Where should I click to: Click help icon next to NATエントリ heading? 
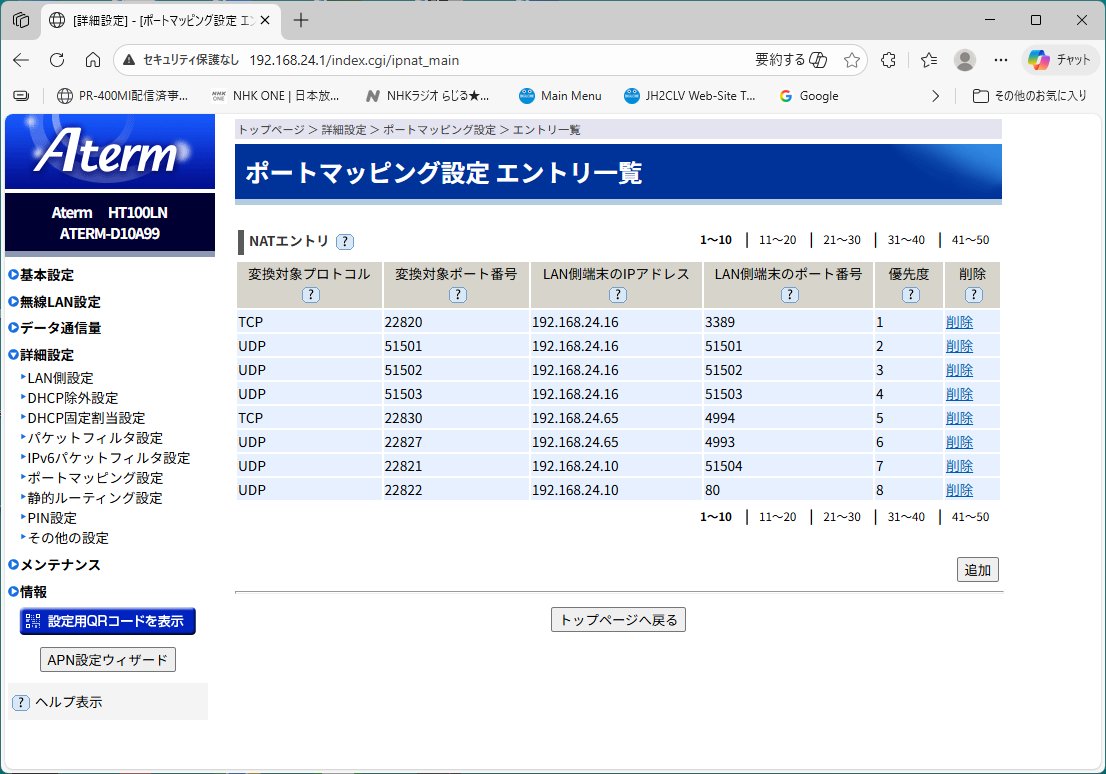(x=345, y=241)
